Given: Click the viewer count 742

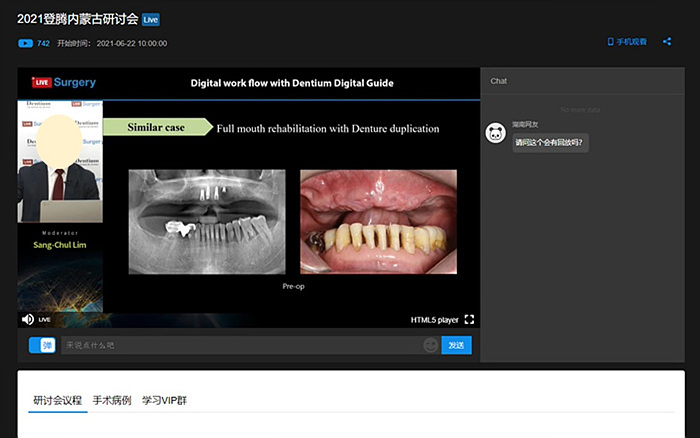Looking at the screenshot, I should click(43, 43).
